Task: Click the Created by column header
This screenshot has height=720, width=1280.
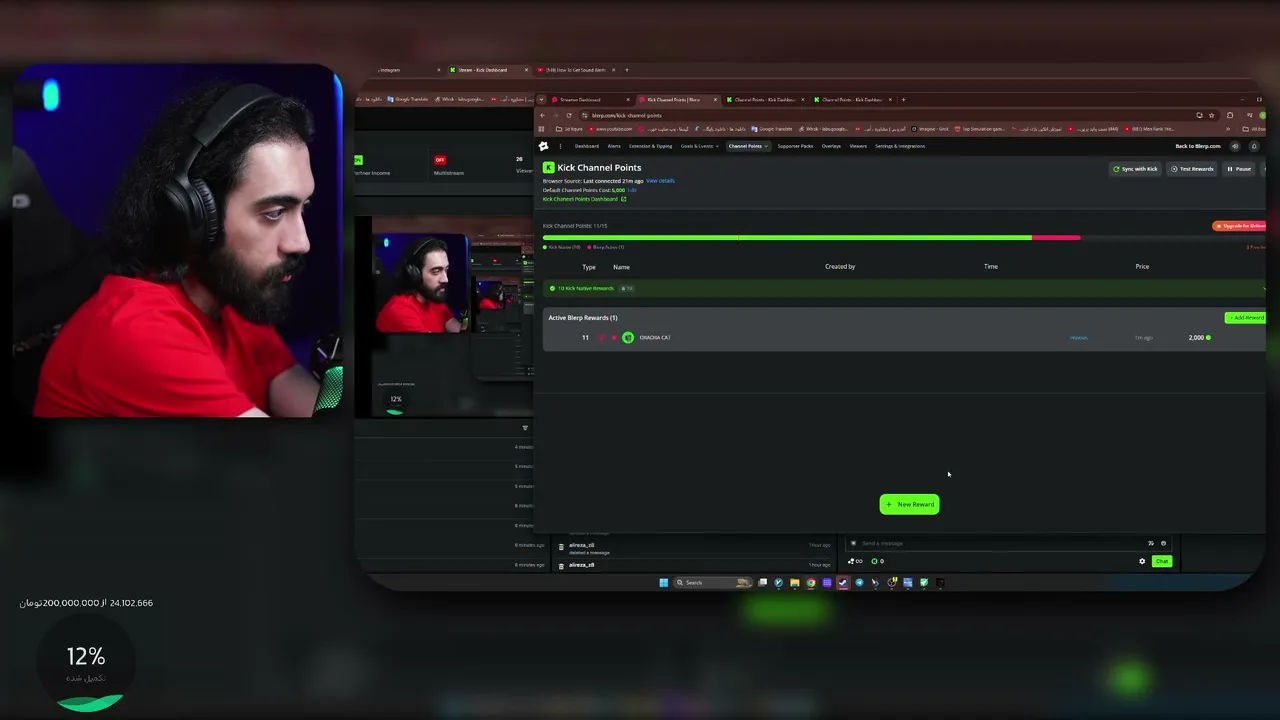Action: [x=840, y=267]
